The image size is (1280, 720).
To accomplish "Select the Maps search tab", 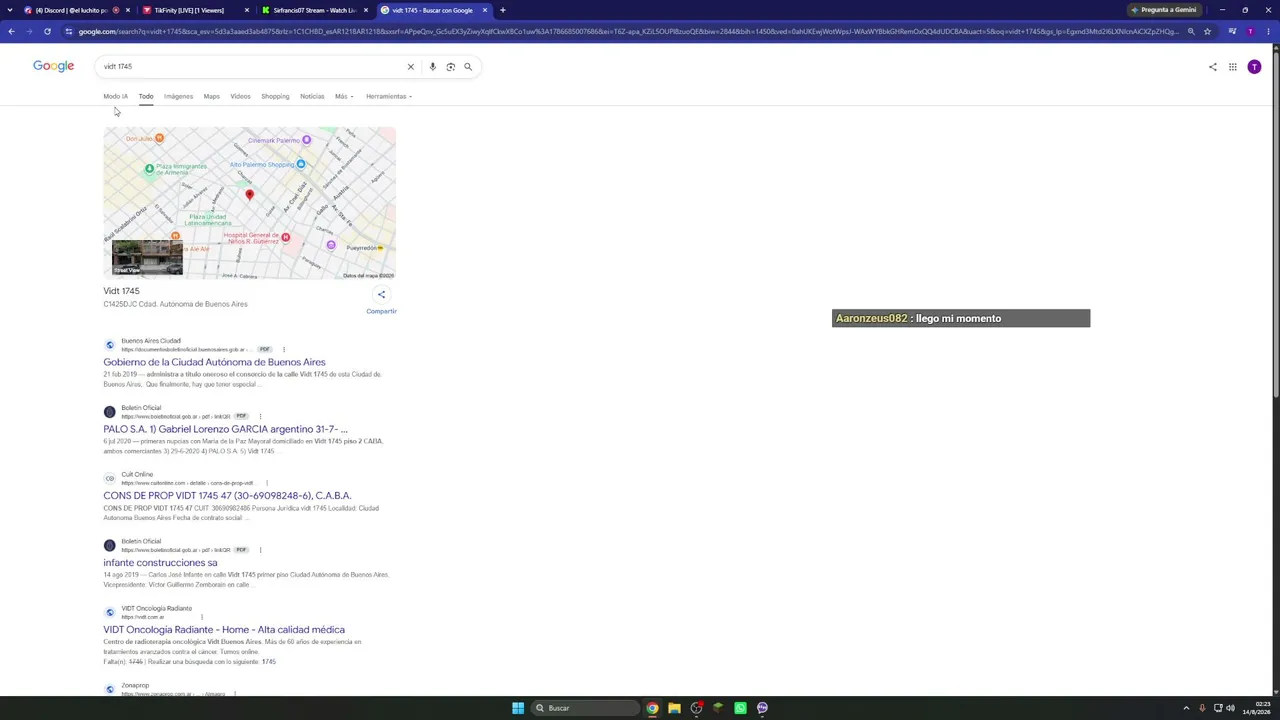I will coord(211,96).
